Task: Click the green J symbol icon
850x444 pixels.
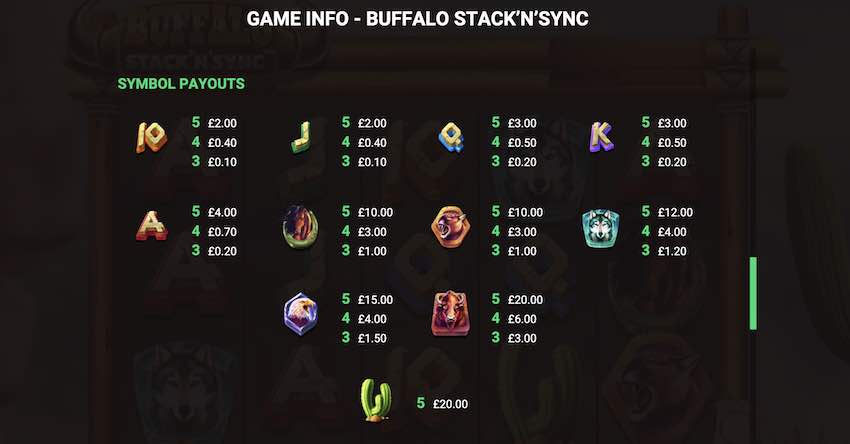Action: [301, 137]
